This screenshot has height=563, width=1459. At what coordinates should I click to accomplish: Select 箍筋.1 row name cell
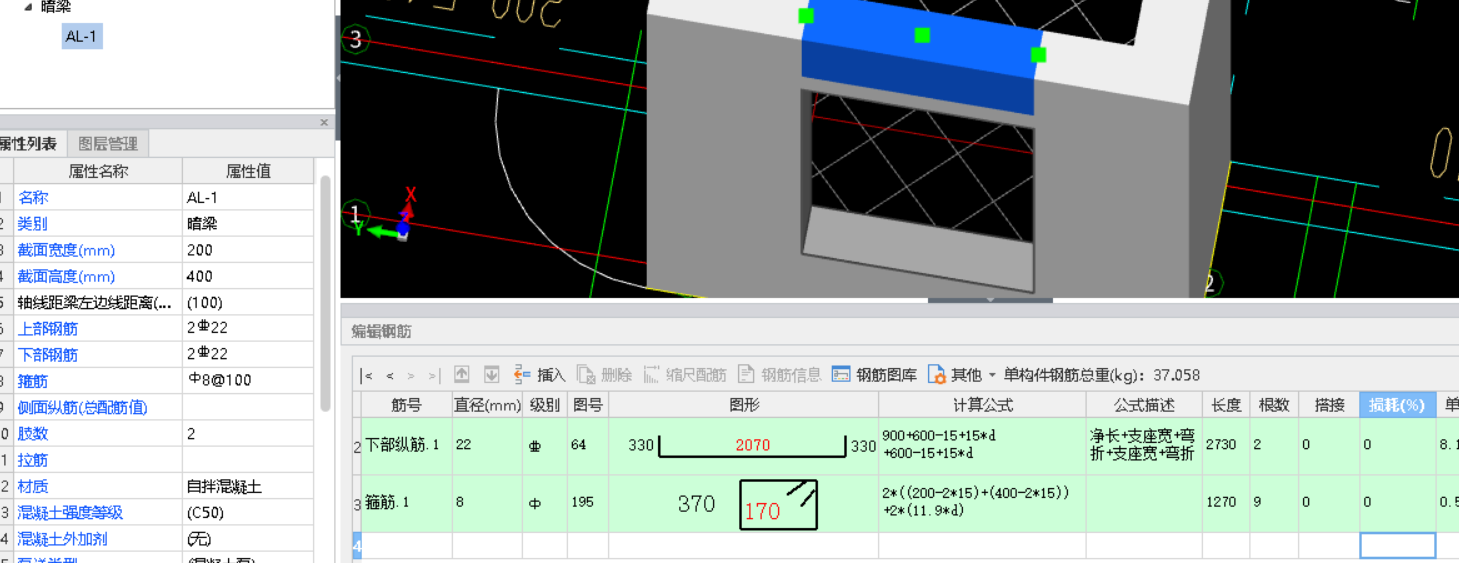coord(406,503)
